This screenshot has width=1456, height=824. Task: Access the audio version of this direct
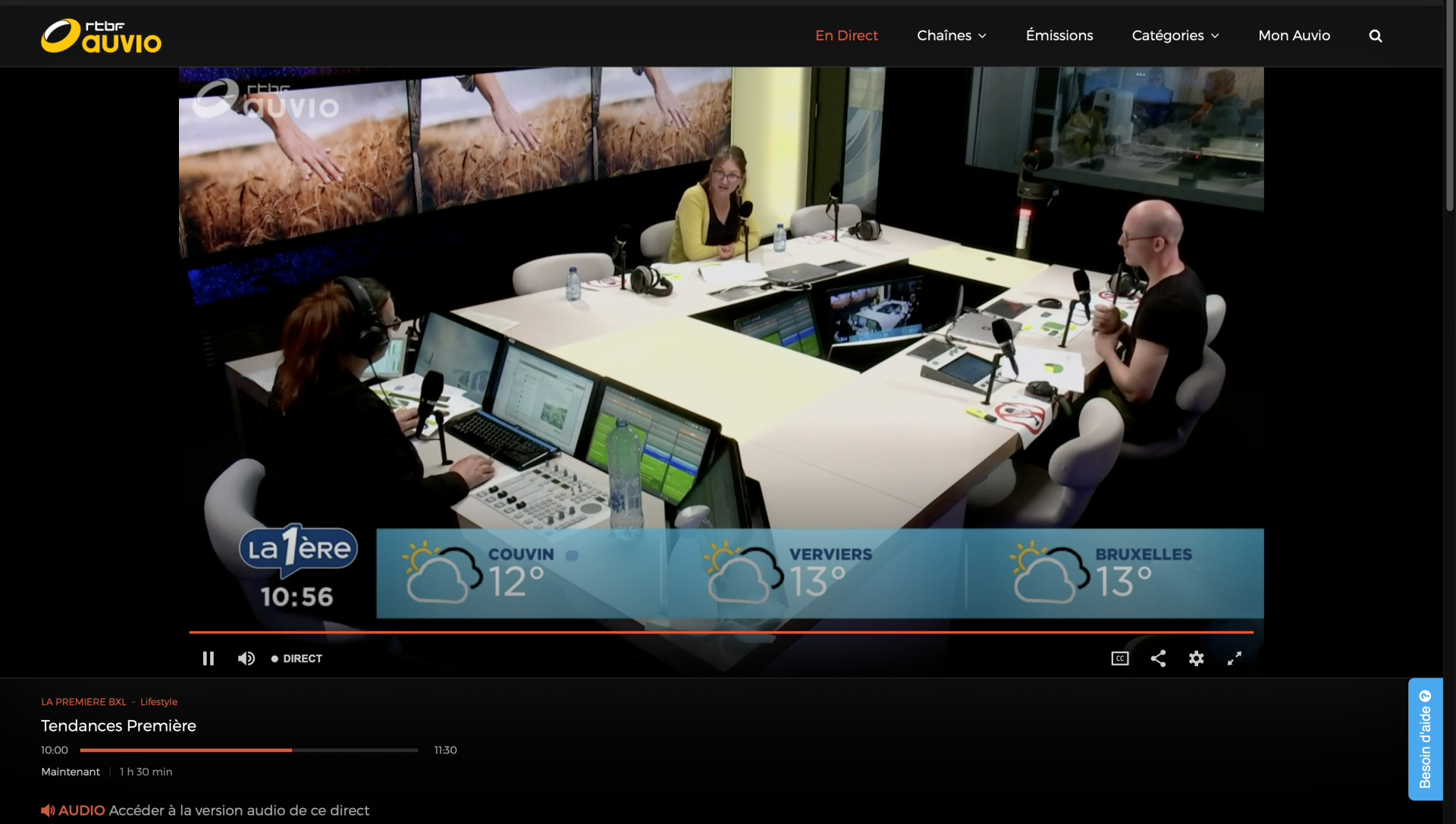239,810
